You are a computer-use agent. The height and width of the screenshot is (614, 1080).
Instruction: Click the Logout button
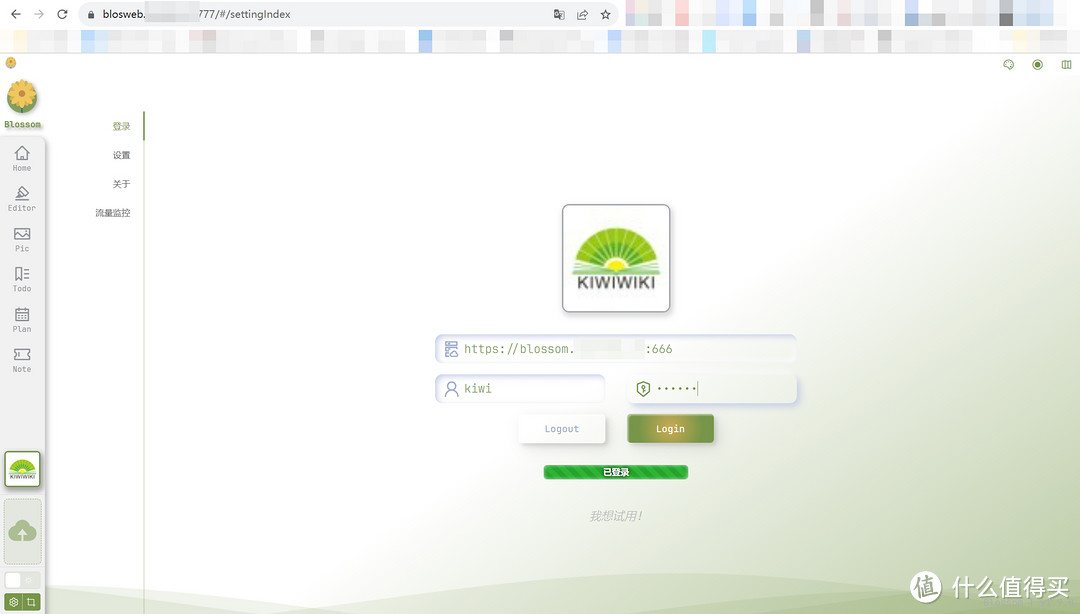click(562, 429)
